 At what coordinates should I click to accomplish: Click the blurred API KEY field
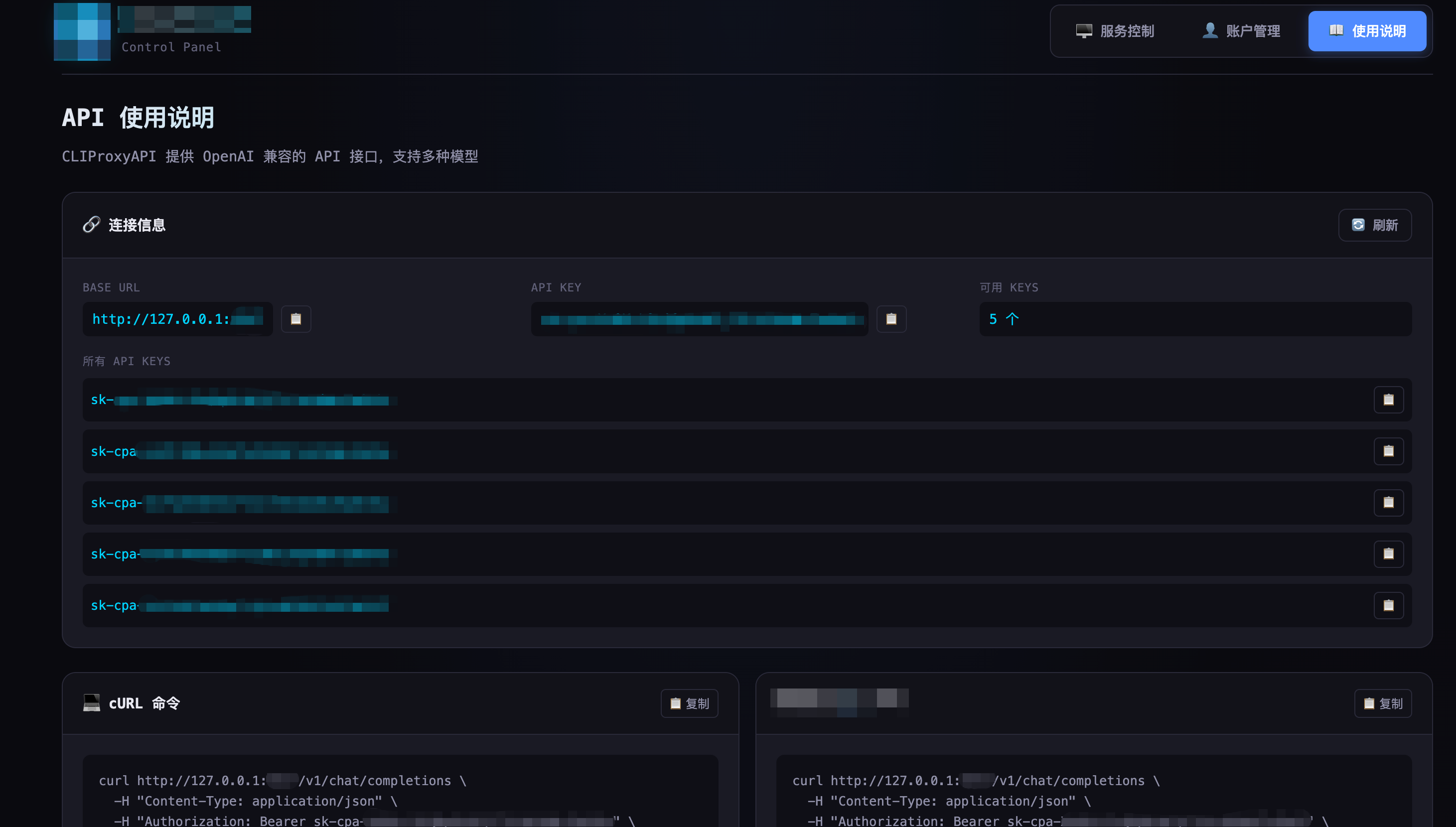click(x=699, y=319)
